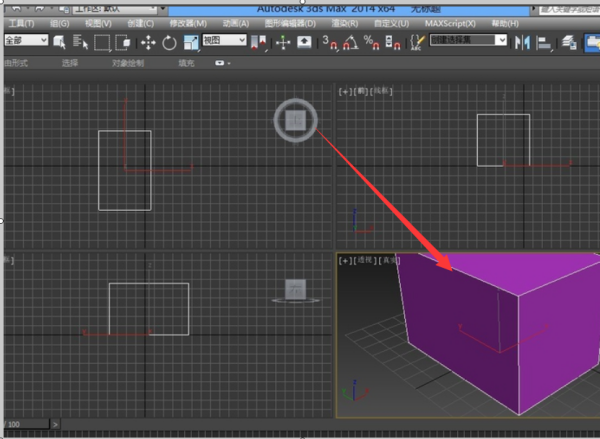Click the time slider showing / 100
This screenshot has width=600, height=439.
tap(26, 424)
